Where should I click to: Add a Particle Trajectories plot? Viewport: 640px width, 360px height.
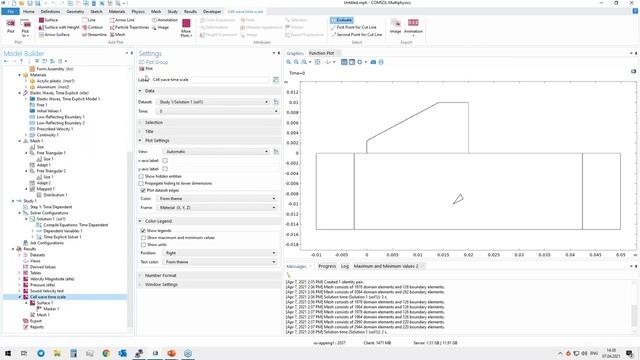point(129,27)
